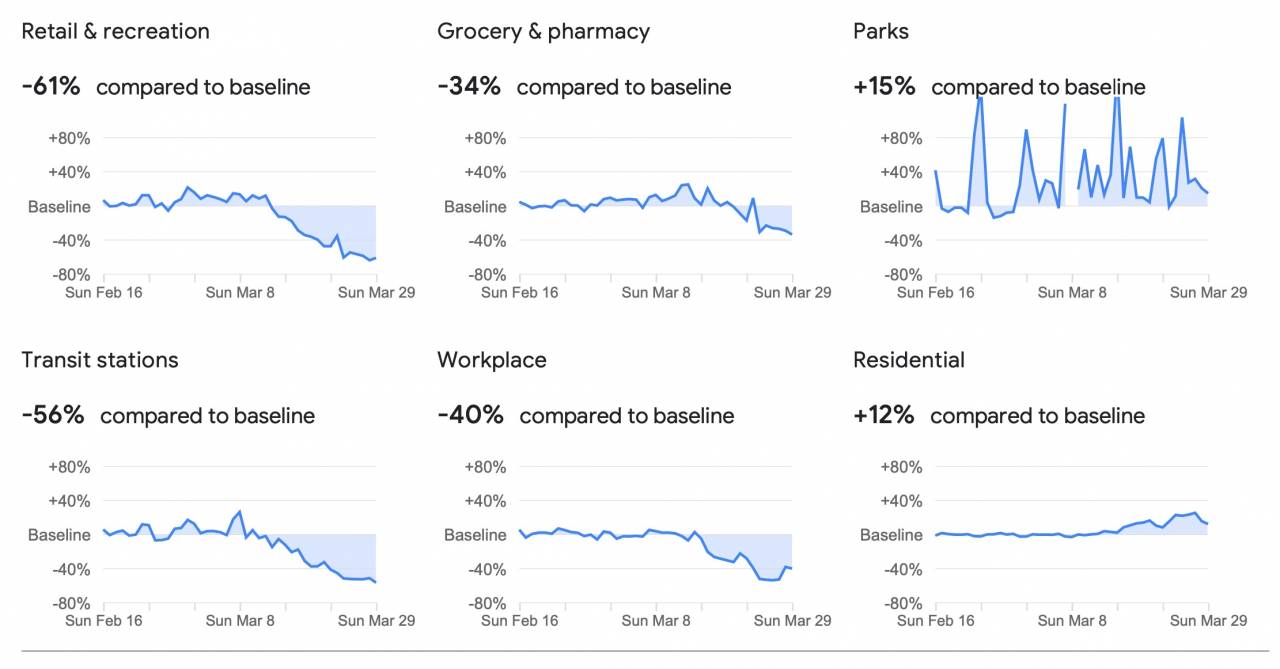This screenshot has width=1280, height=669.
Task: Click Sun Mar 8 label on Retail chart
Action: click(240, 292)
